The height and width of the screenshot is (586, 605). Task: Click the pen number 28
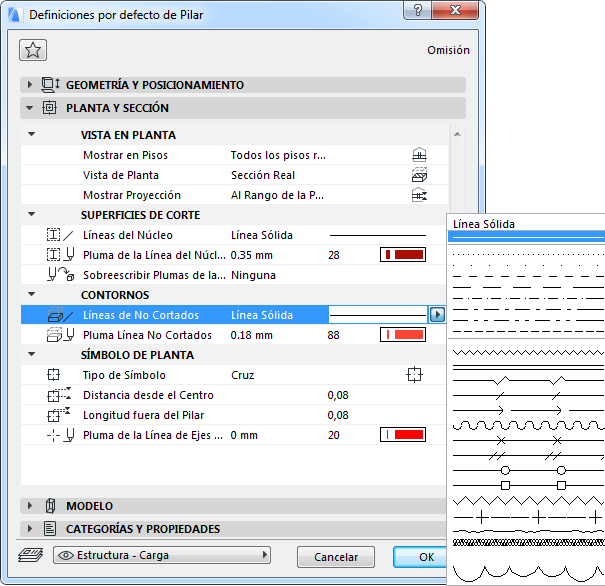pyautogui.click(x=334, y=255)
